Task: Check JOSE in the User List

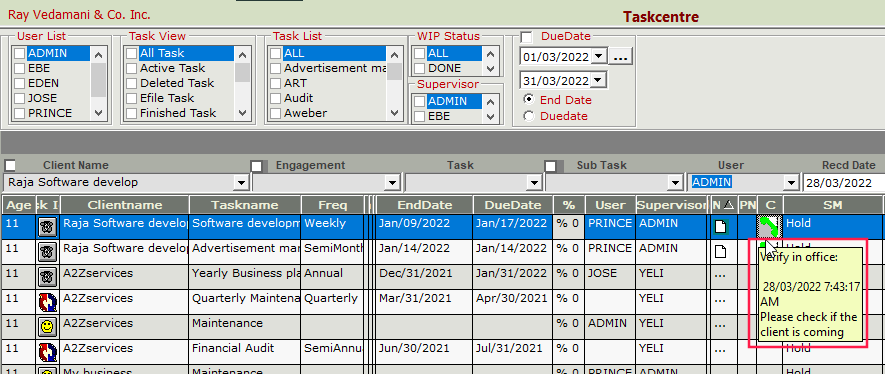Action: (x=20, y=98)
